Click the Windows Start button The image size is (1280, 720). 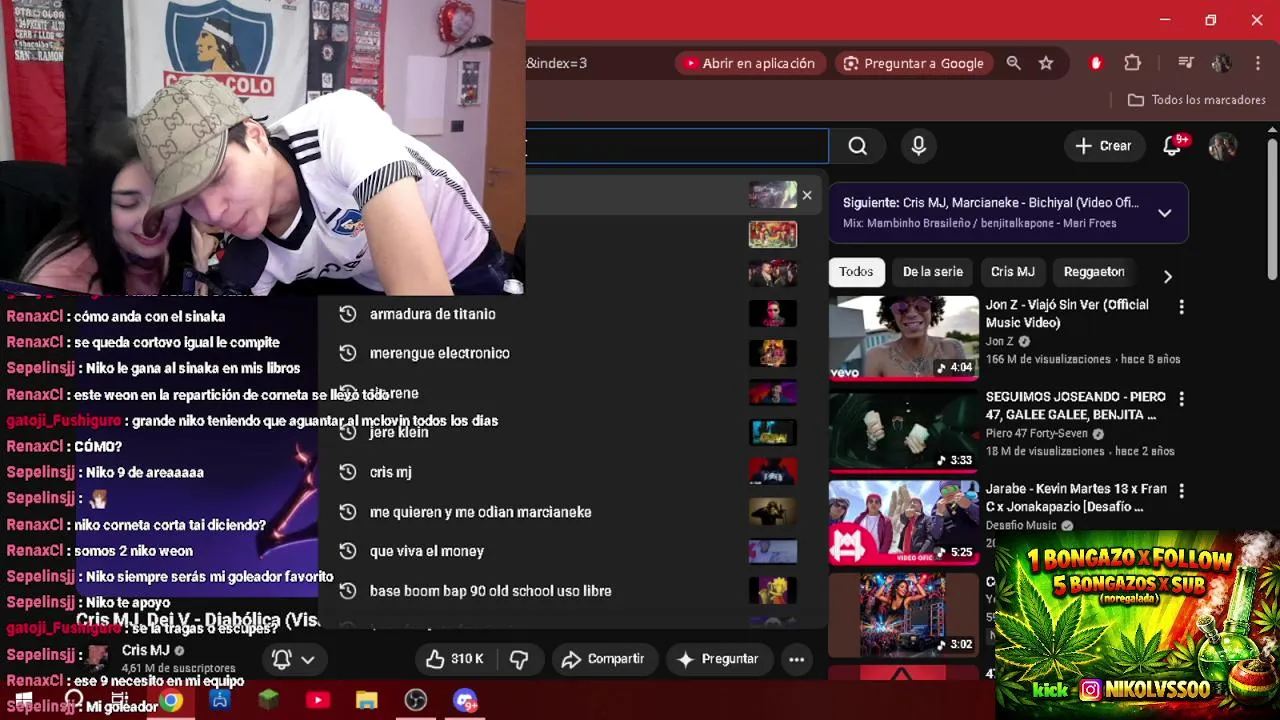point(23,701)
